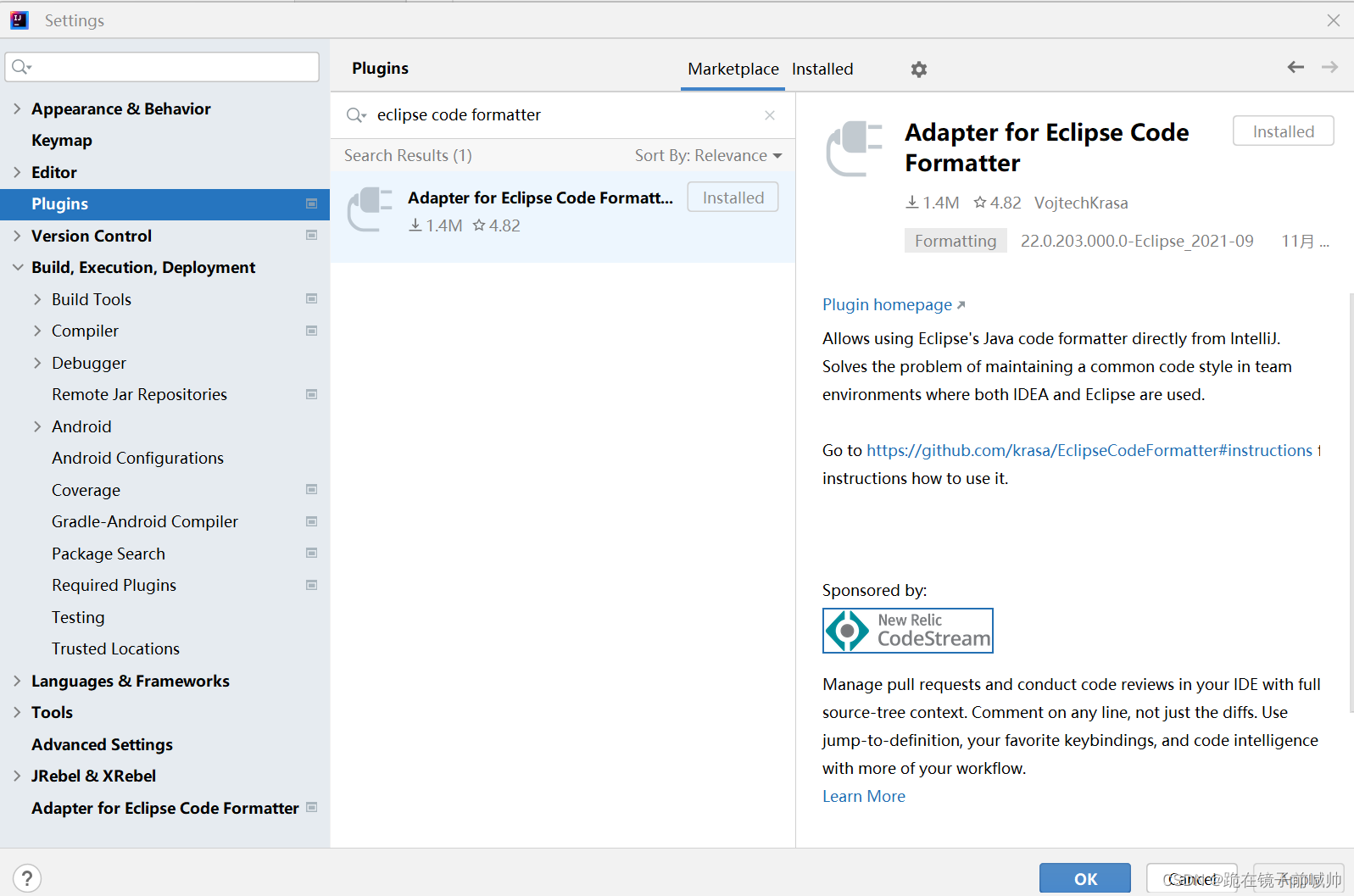Collapse Build, Execution, Deployment section
Screen dimensions: 1354x896
coord(17,267)
